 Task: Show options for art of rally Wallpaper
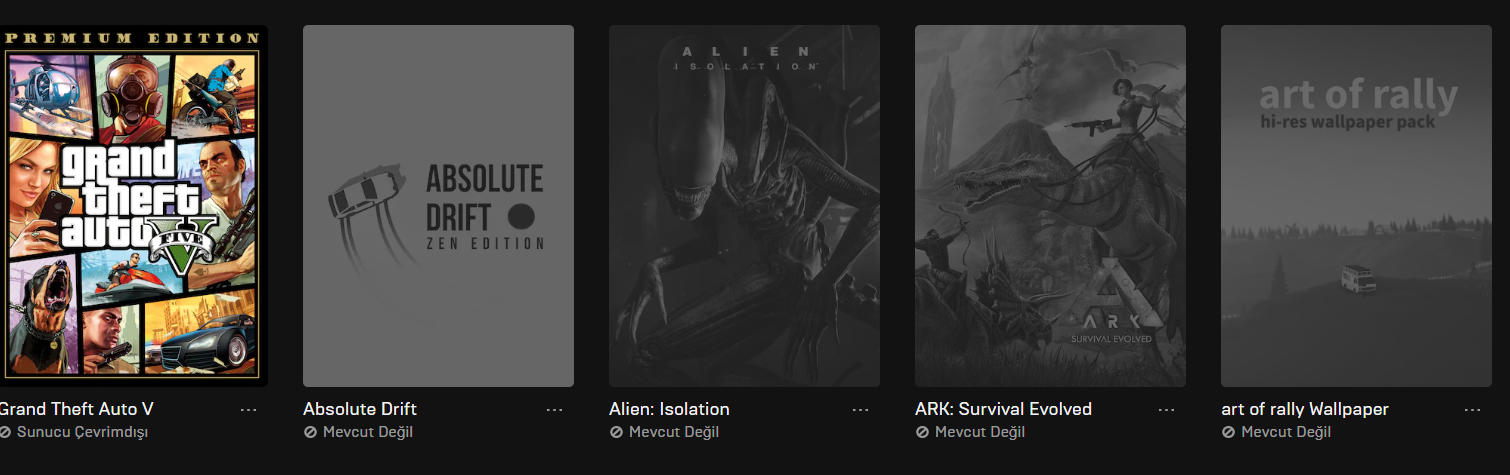click(1472, 410)
